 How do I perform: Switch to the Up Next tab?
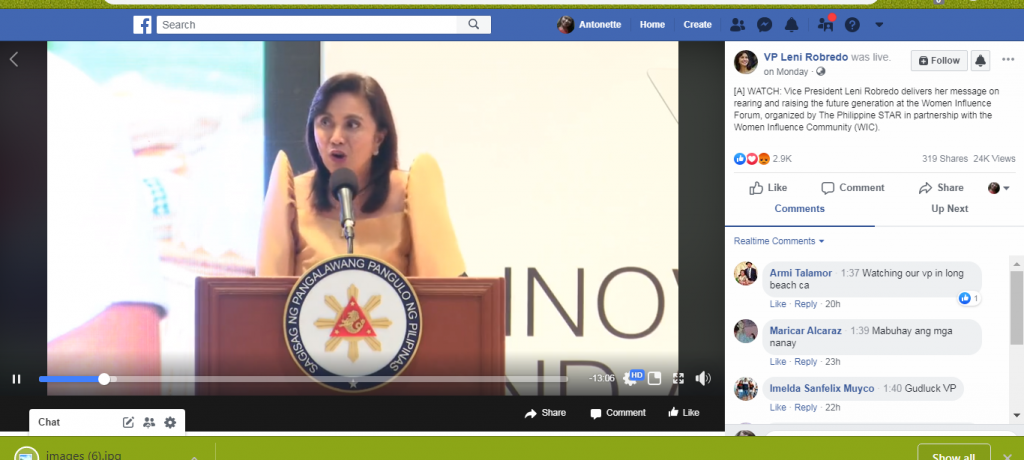[949, 208]
